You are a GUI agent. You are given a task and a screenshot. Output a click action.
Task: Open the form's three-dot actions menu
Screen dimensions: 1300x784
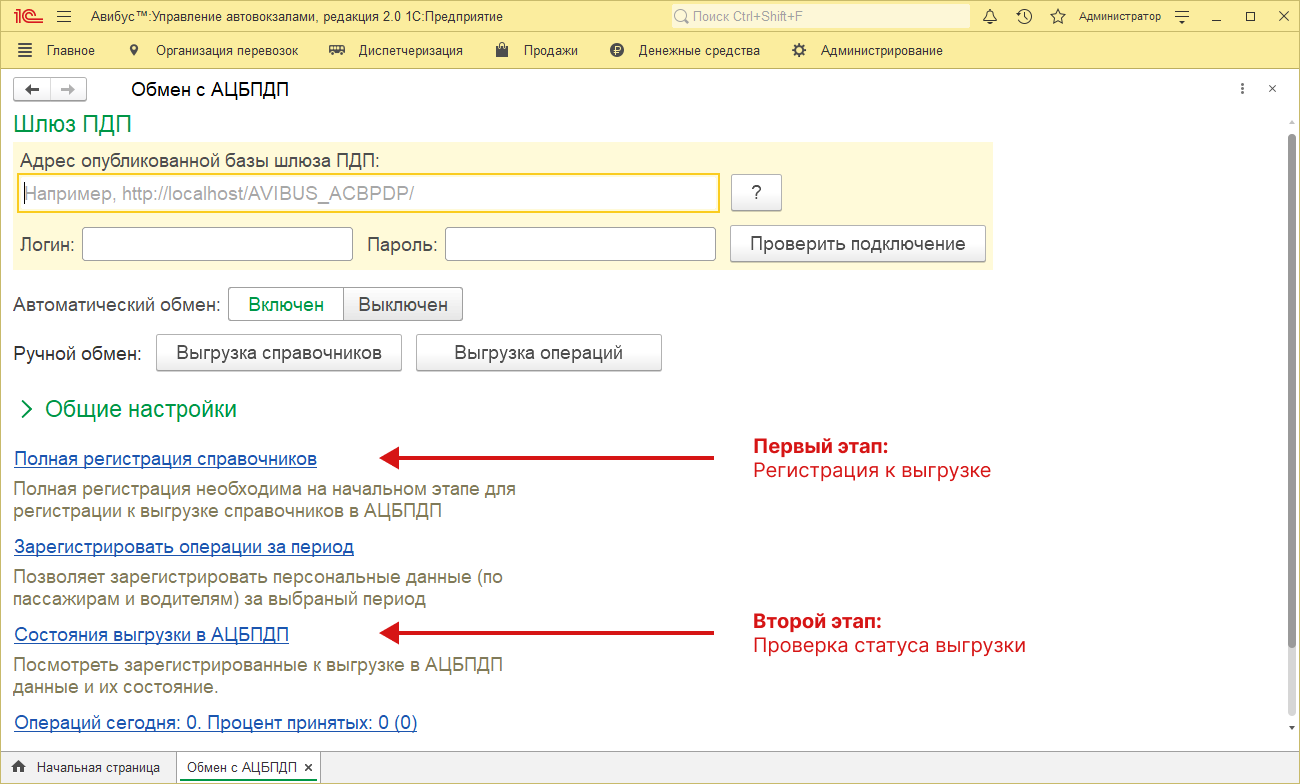click(1242, 88)
